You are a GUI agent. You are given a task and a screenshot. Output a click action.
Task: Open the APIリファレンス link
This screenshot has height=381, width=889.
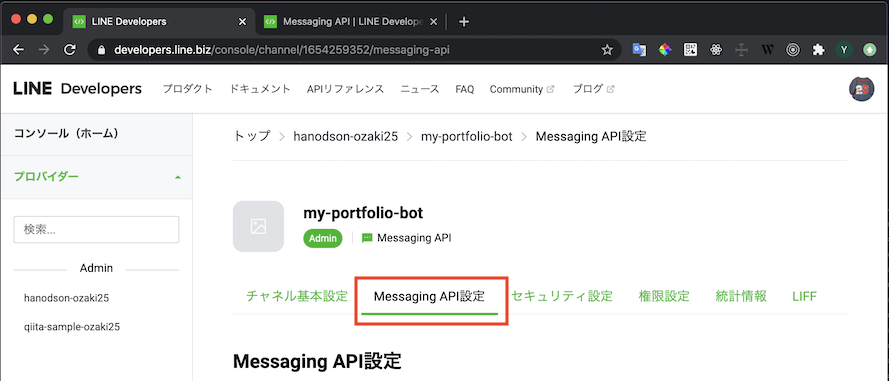coord(345,89)
